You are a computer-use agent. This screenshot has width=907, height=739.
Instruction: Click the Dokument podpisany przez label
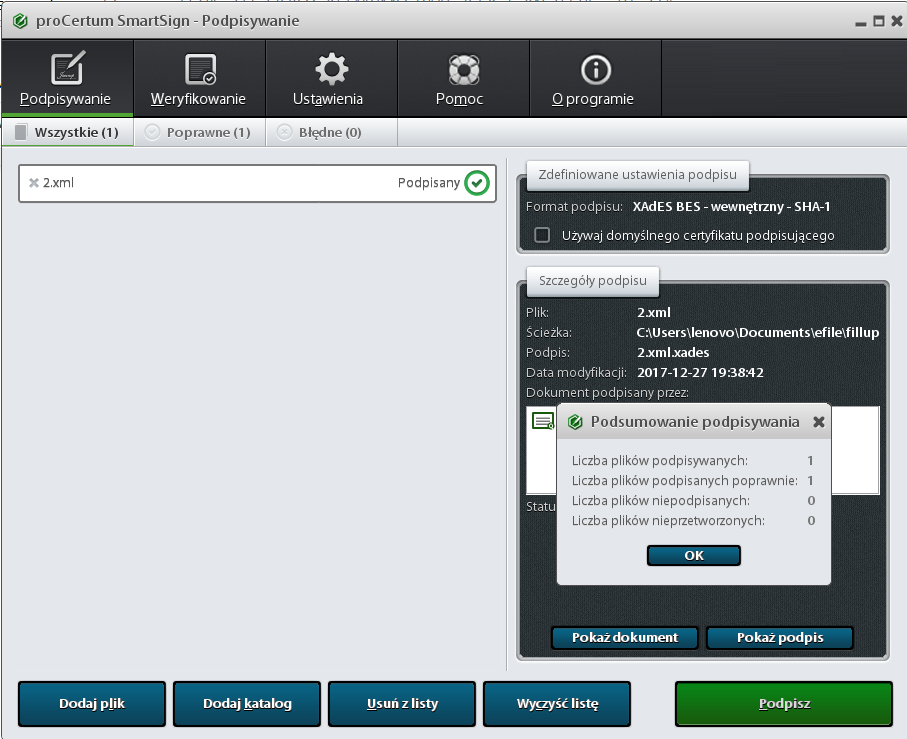tap(607, 393)
